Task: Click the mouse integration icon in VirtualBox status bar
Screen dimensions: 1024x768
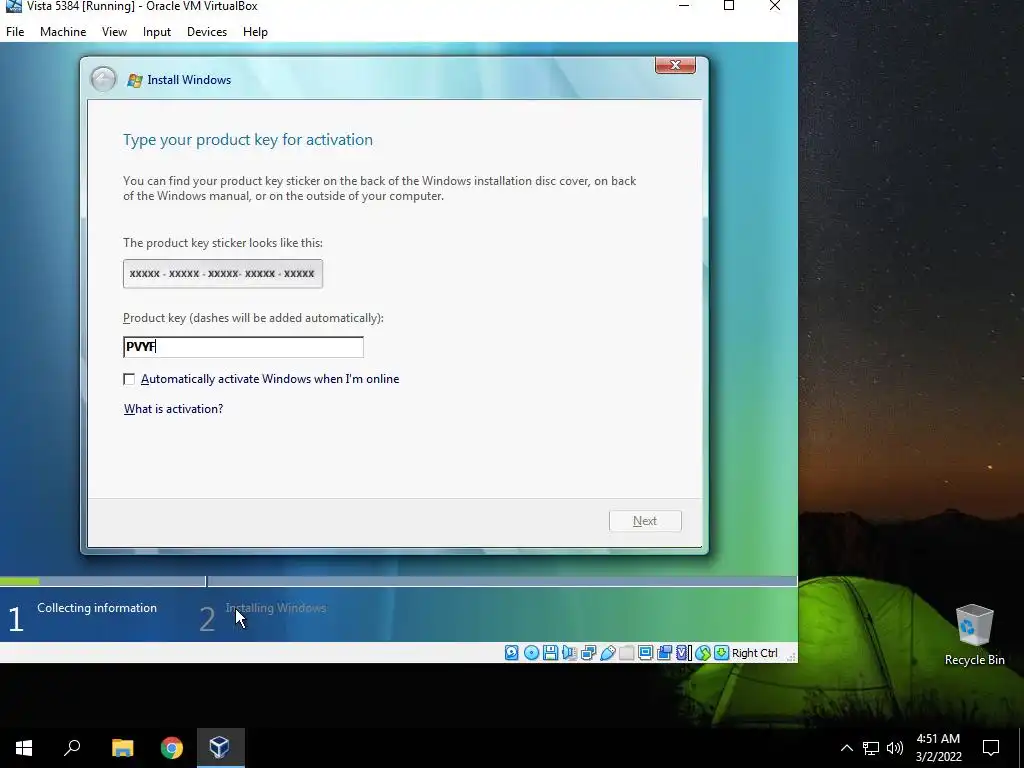Action: [x=703, y=652]
